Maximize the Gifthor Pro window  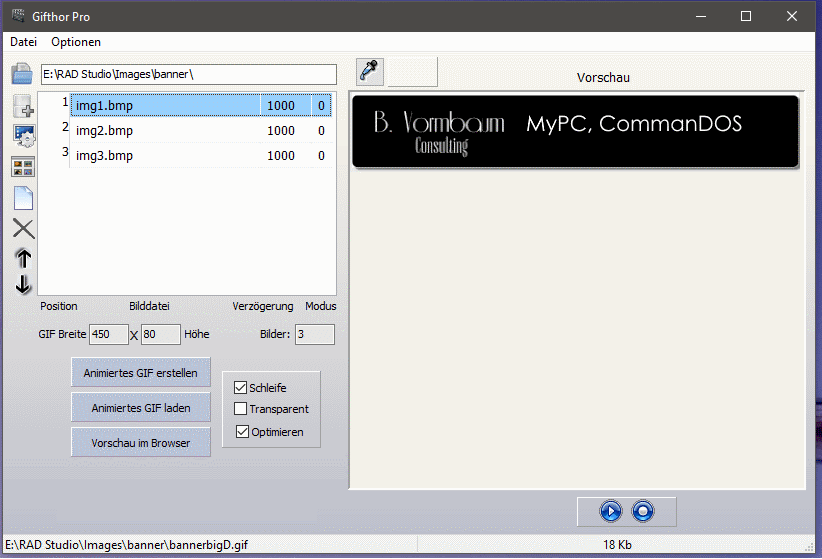pos(745,16)
